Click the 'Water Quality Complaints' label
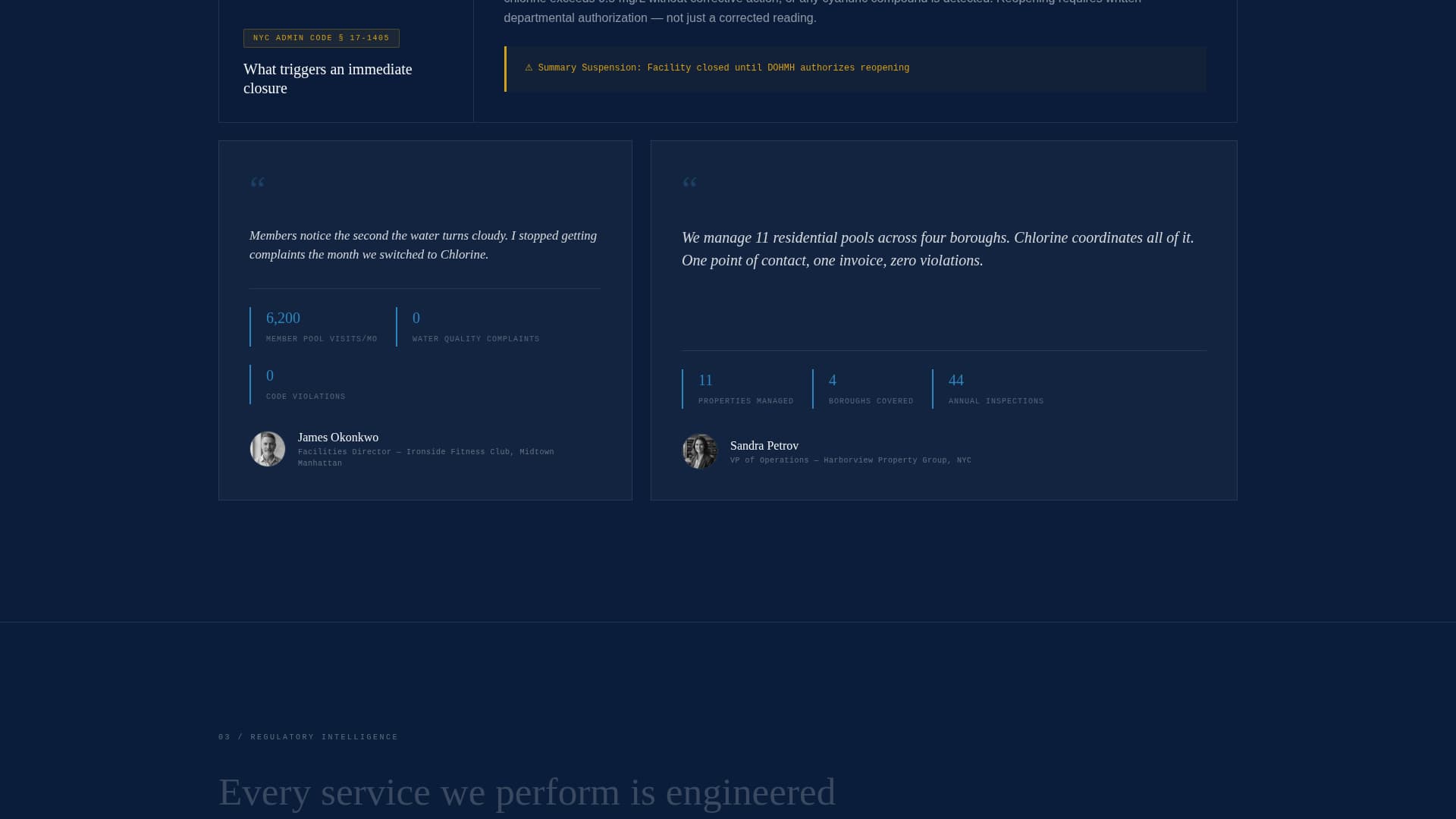The height and width of the screenshot is (819, 1456). (476, 339)
